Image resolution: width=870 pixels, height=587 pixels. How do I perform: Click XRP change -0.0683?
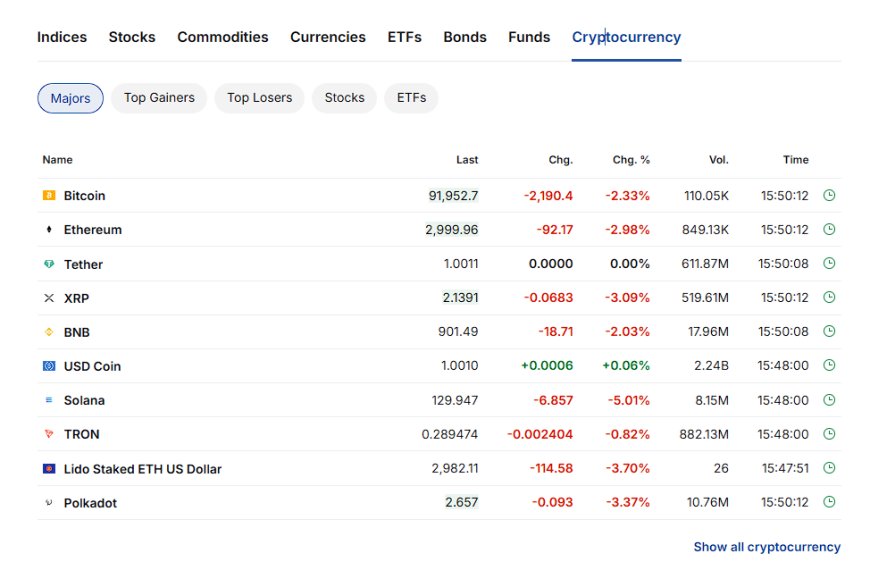(549, 297)
